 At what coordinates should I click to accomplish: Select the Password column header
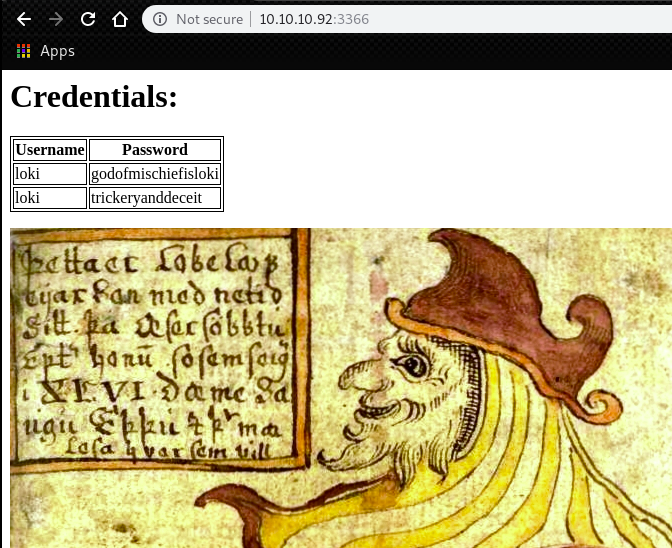(155, 150)
